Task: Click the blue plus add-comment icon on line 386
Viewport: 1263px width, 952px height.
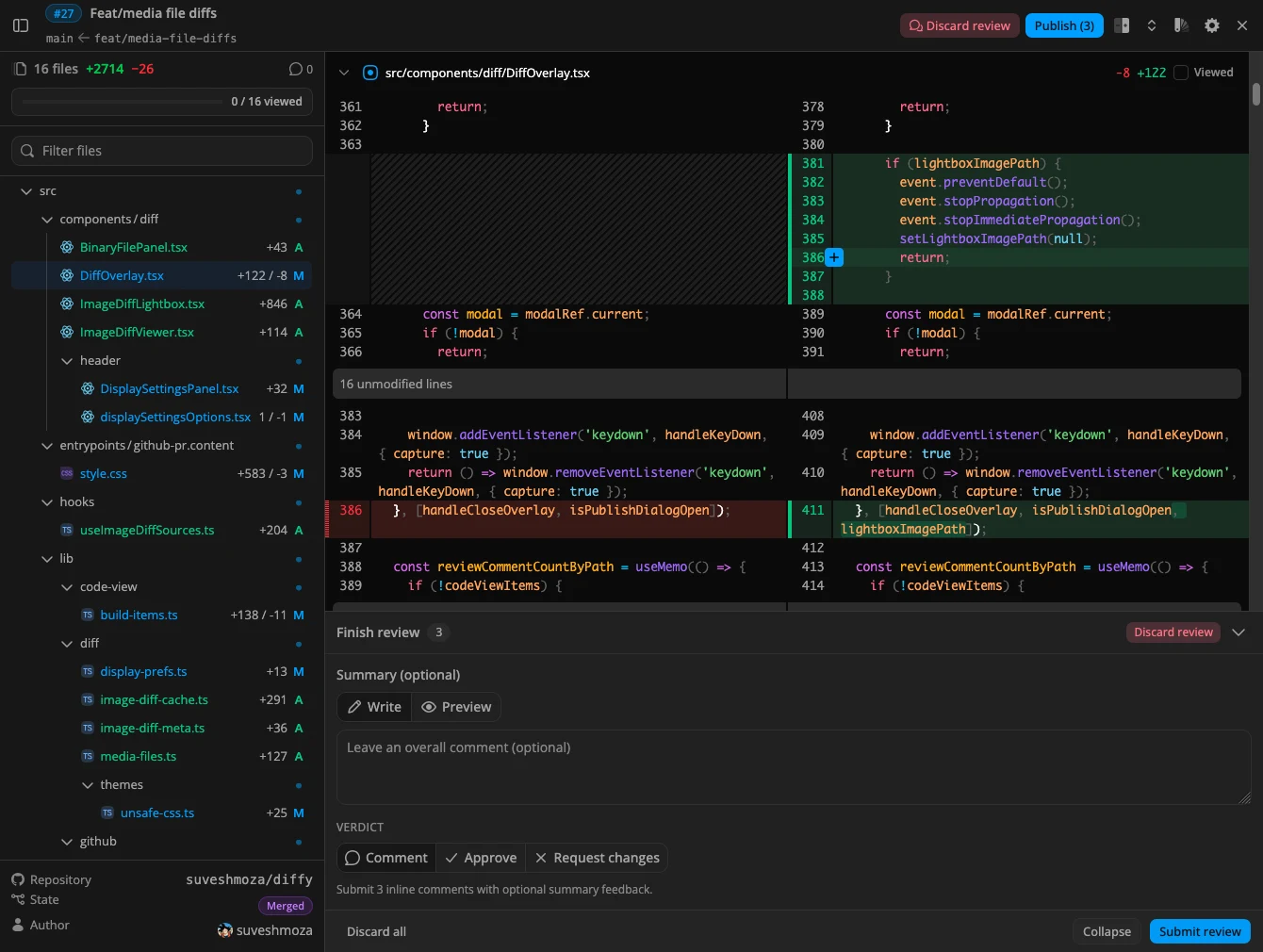Action: 834,257
